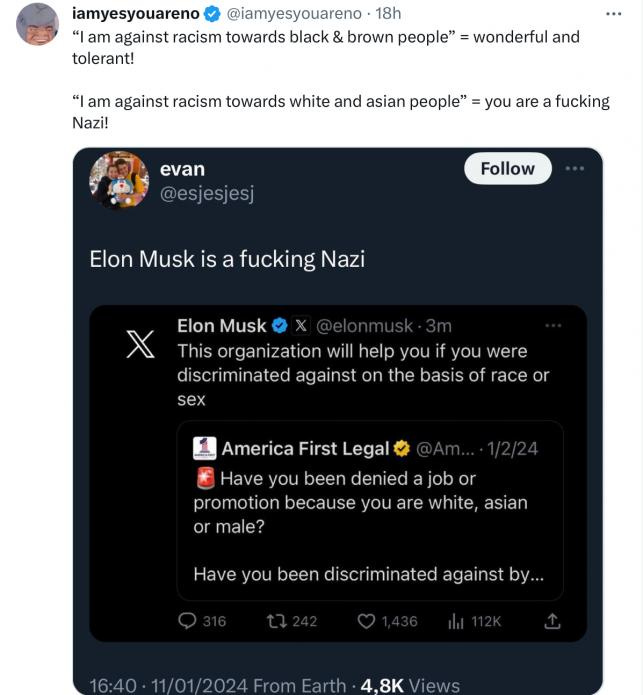The height and width of the screenshot is (695, 643).
Task: Click iamyesyouareno's profile avatar
Action: pos(37,24)
